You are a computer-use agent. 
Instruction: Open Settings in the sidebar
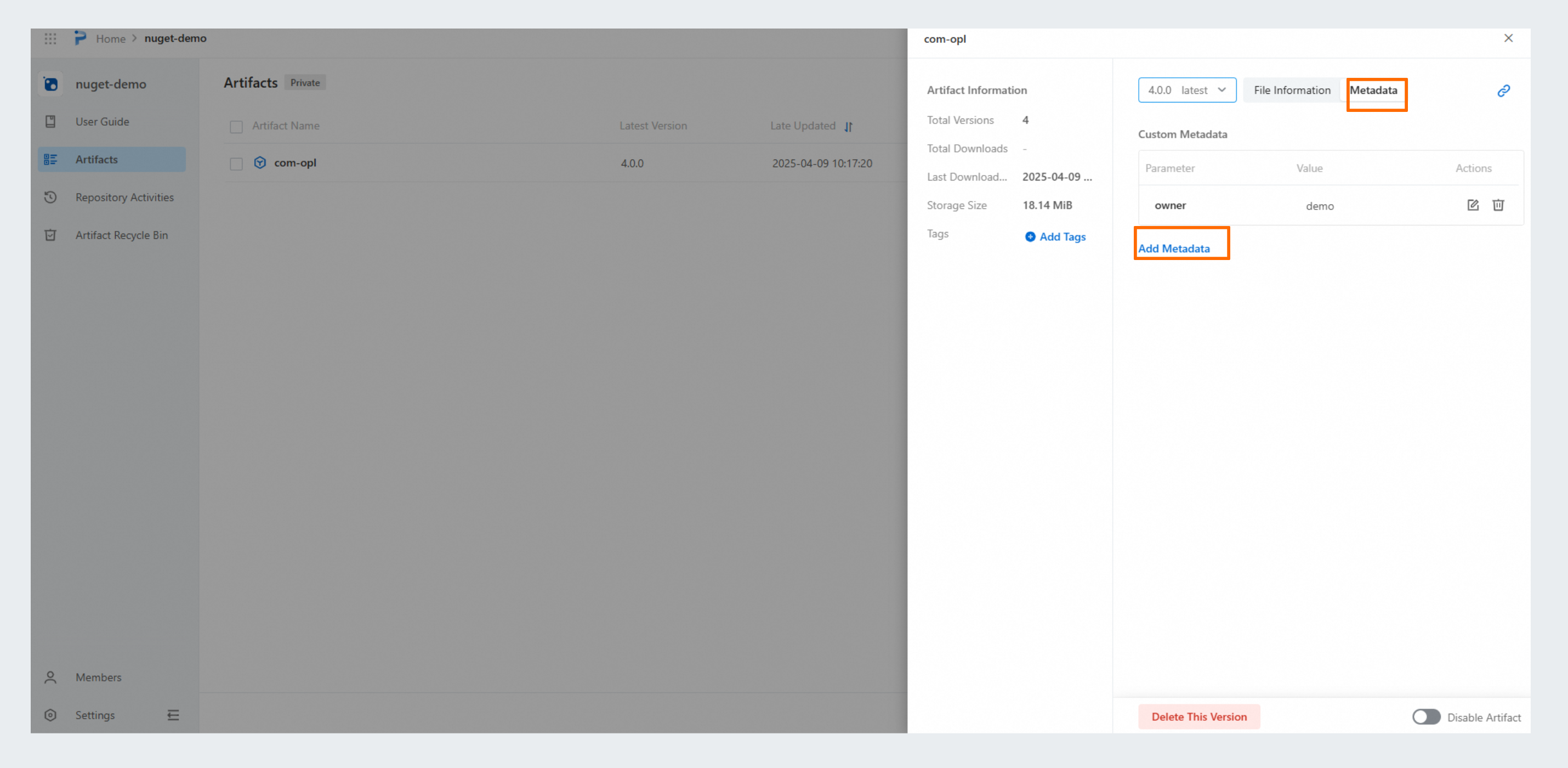point(94,715)
